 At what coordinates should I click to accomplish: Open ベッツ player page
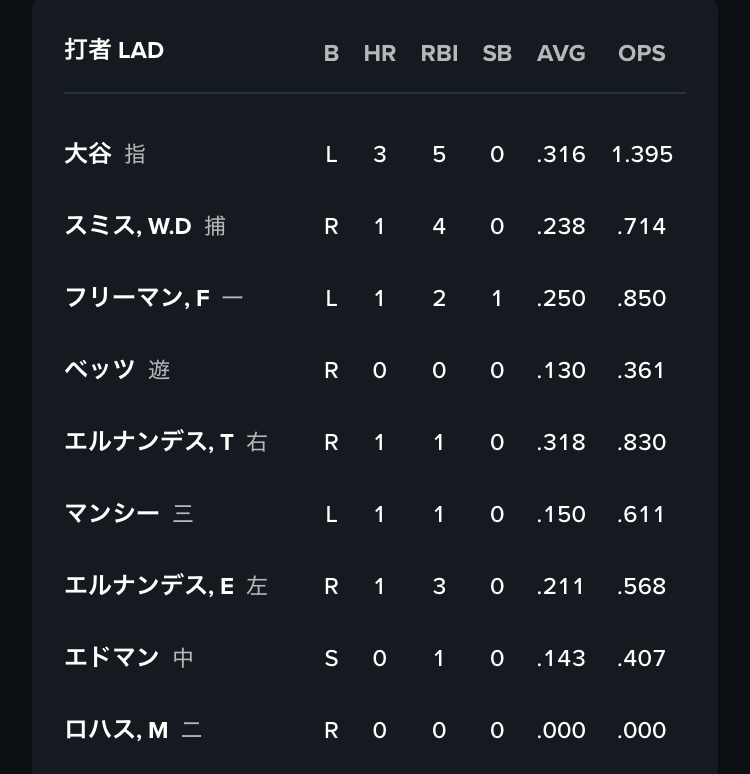100,370
